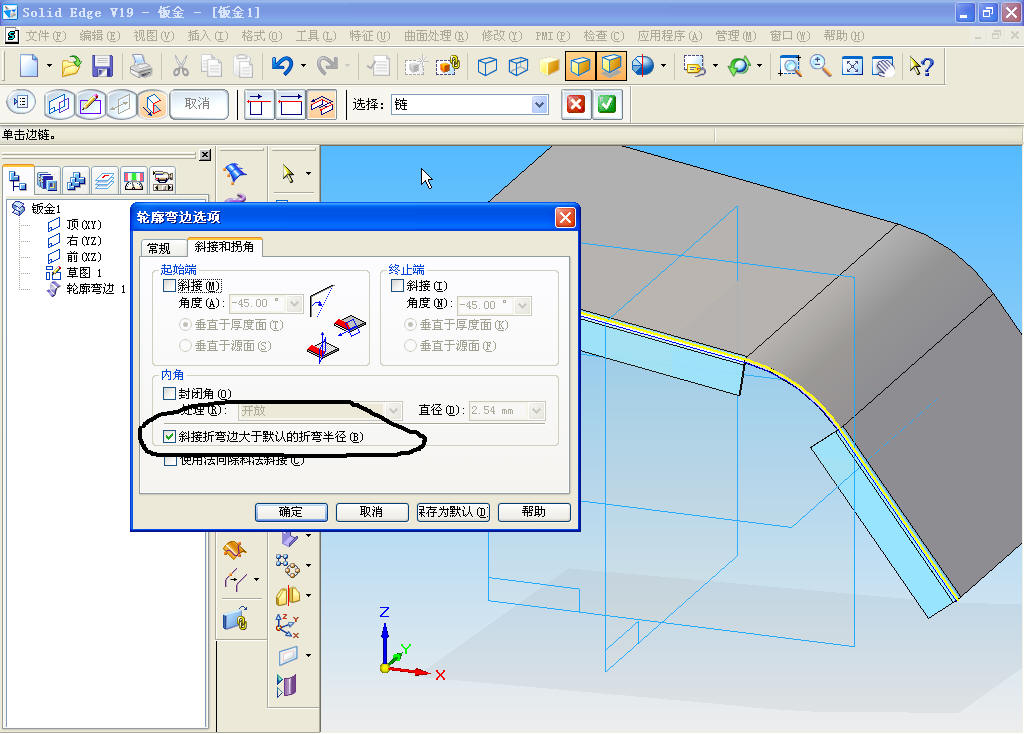Enable start end 斜接(M) checkbox
The height and width of the screenshot is (734, 1024).
click(170, 285)
